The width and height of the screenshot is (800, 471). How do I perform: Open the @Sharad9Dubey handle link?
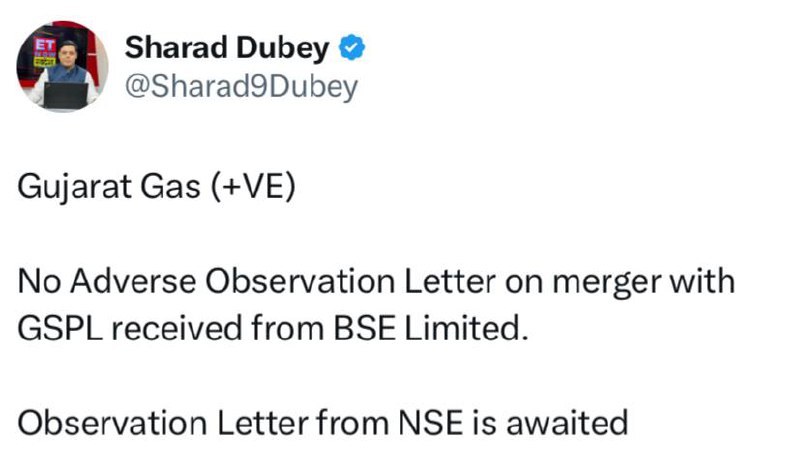[241, 87]
